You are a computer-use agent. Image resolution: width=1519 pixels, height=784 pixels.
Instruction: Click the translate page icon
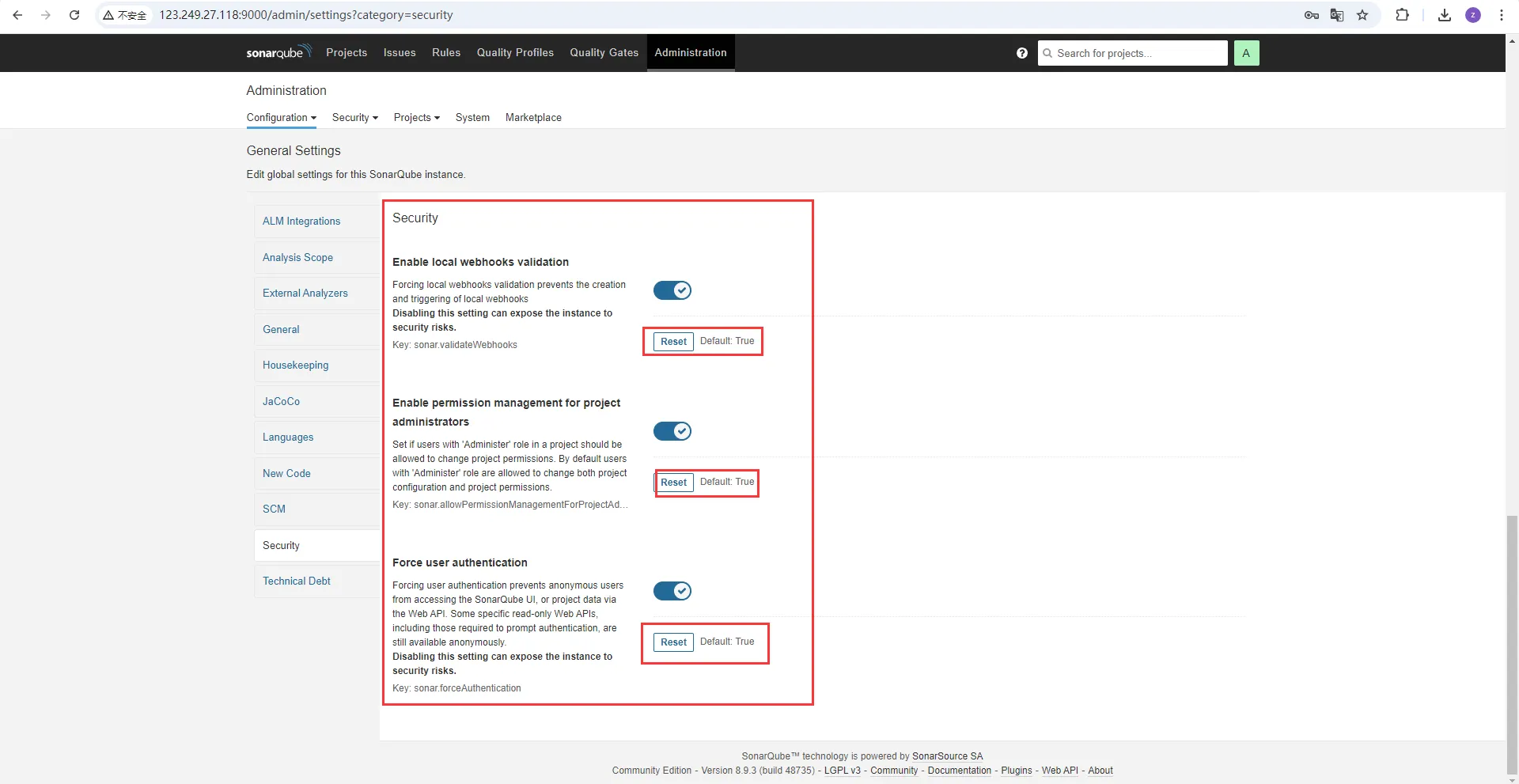click(x=1337, y=15)
